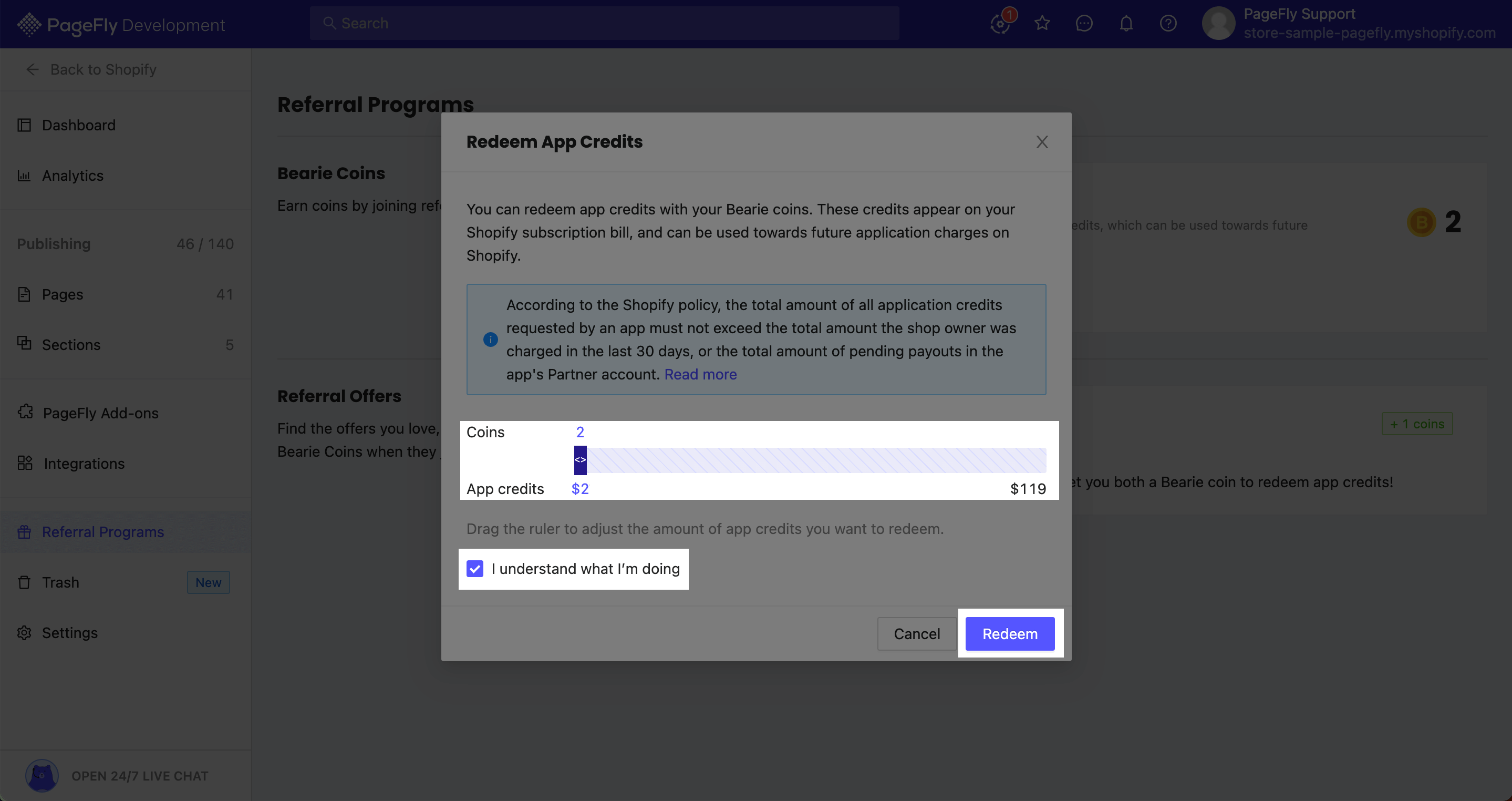Go to Sections in sidebar

126,344
